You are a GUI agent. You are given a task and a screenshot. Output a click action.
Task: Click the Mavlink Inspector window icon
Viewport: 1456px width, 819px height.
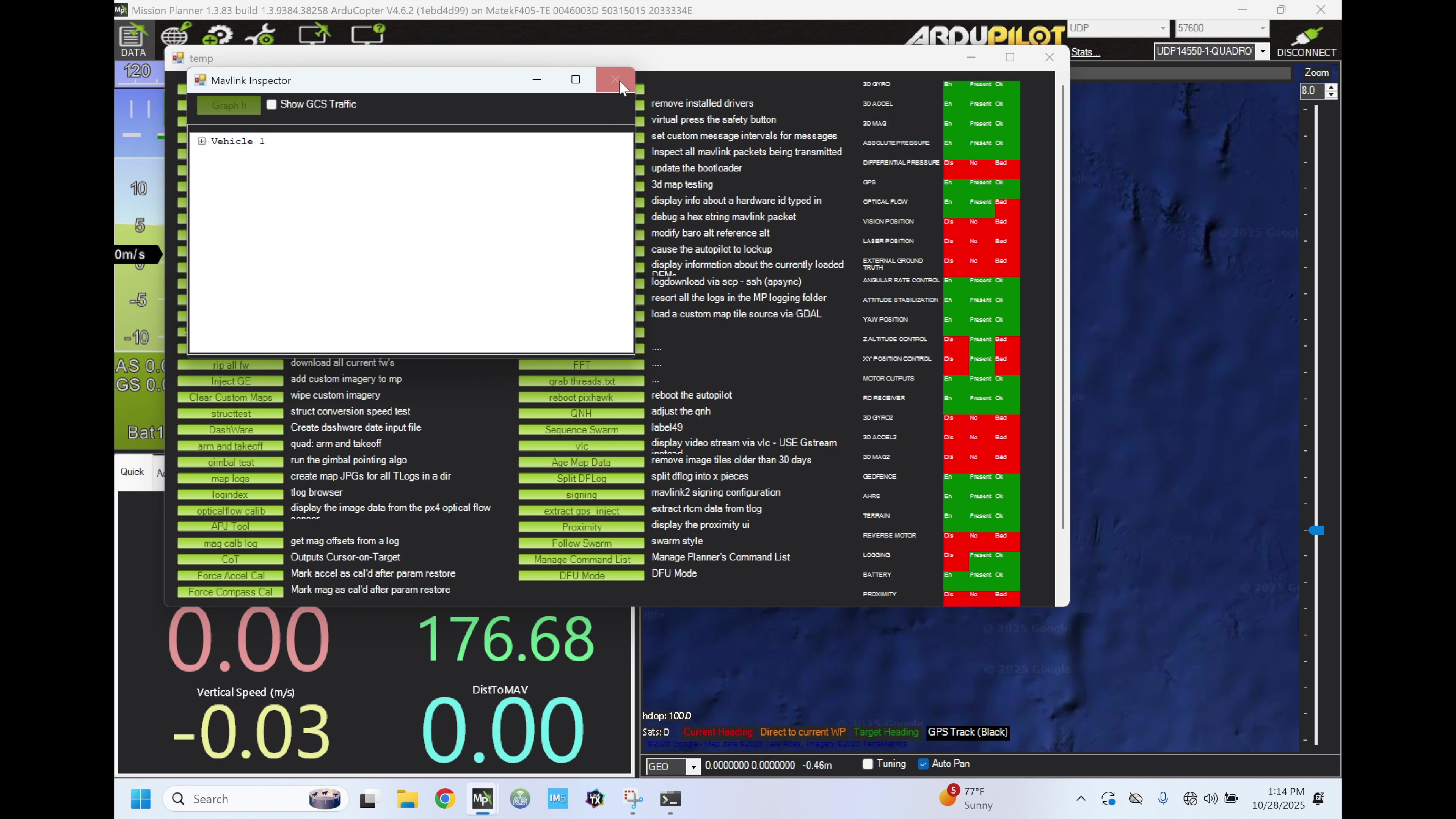click(x=200, y=80)
